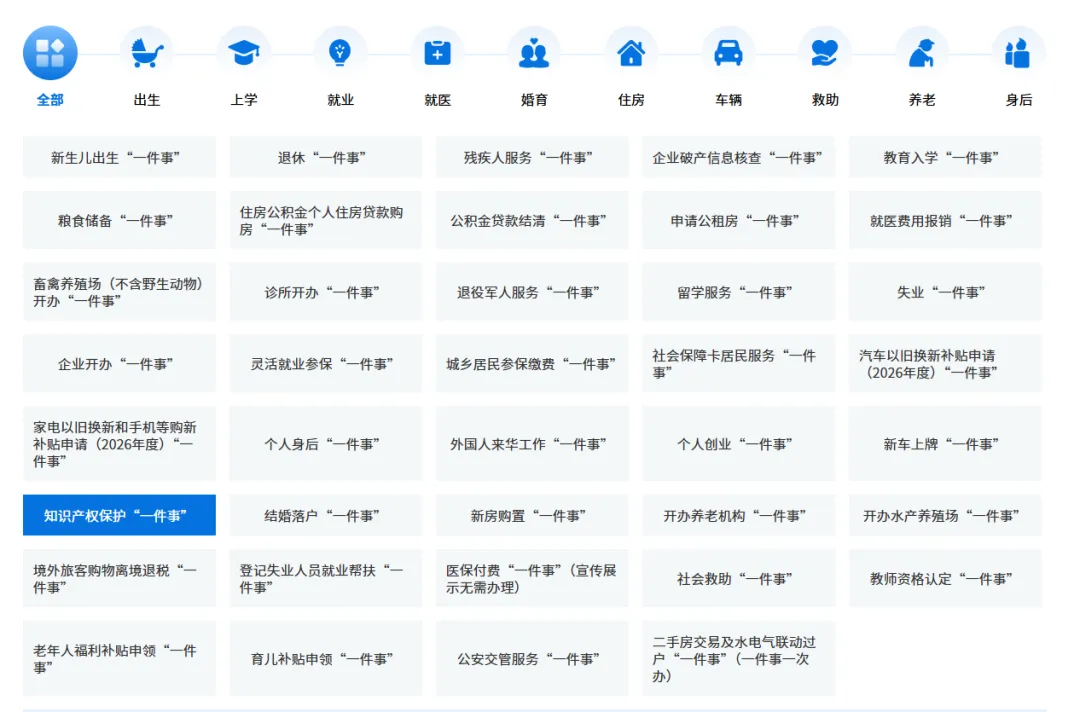Open 结婚落户“一件事”
The width and height of the screenshot is (1080, 712).
[x=326, y=515]
